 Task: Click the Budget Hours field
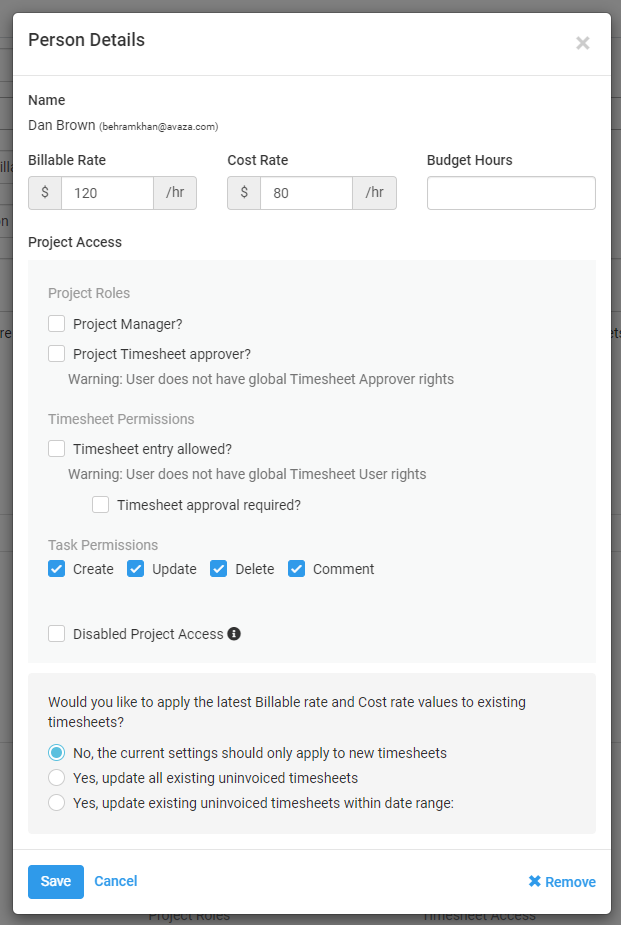coord(511,193)
